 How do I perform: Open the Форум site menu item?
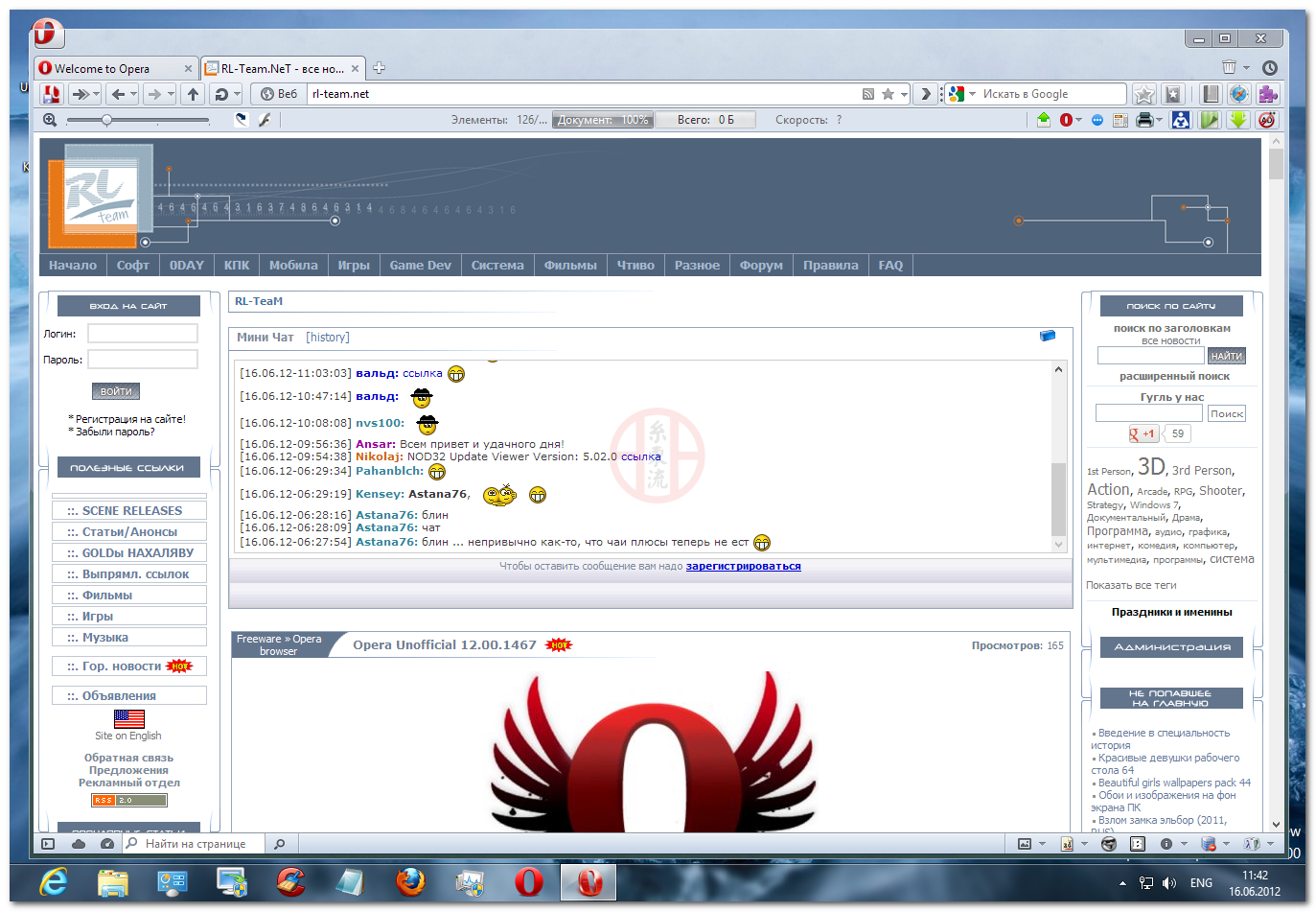tap(761, 266)
